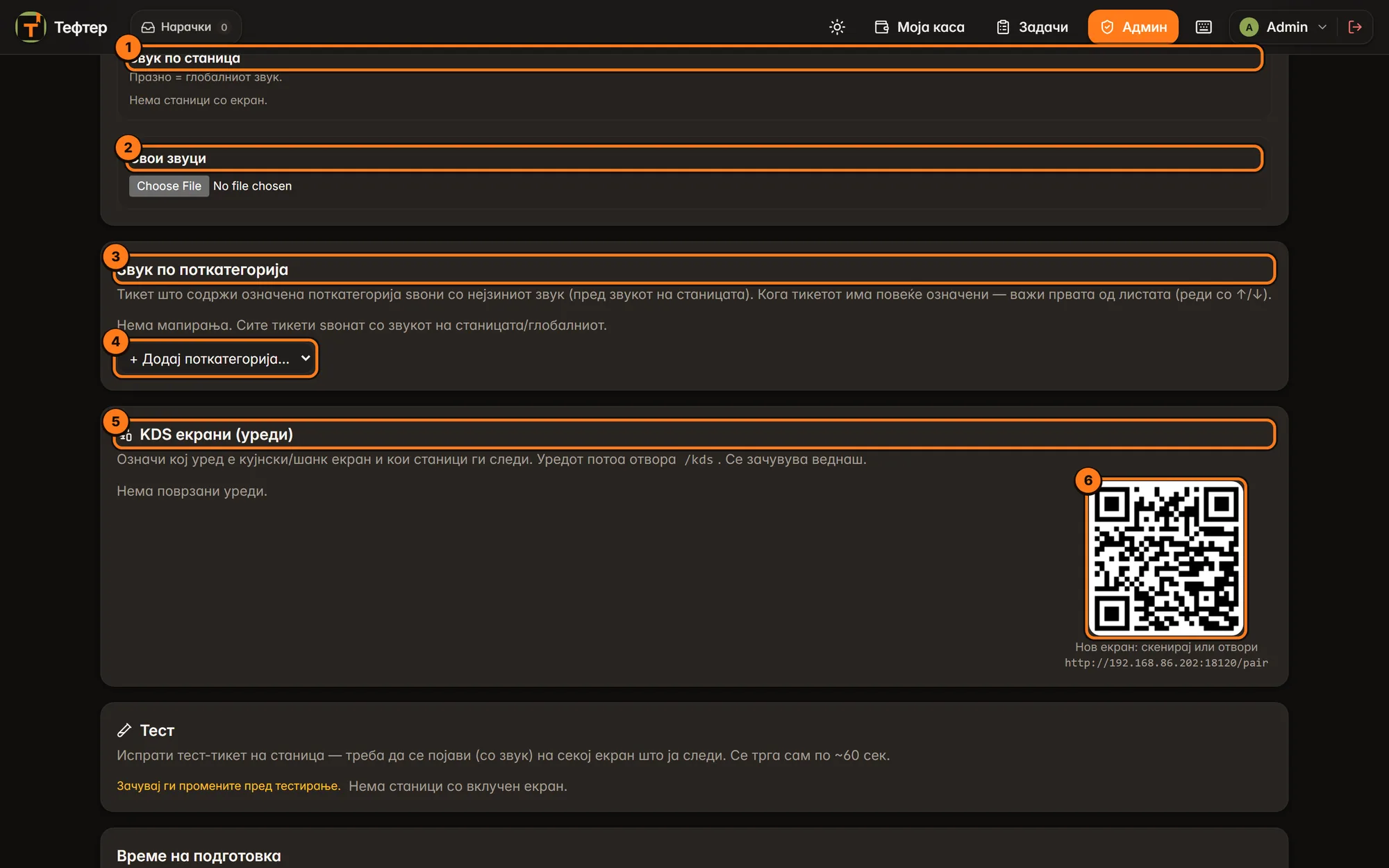Click the pairing QR code image

(1166, 558)
